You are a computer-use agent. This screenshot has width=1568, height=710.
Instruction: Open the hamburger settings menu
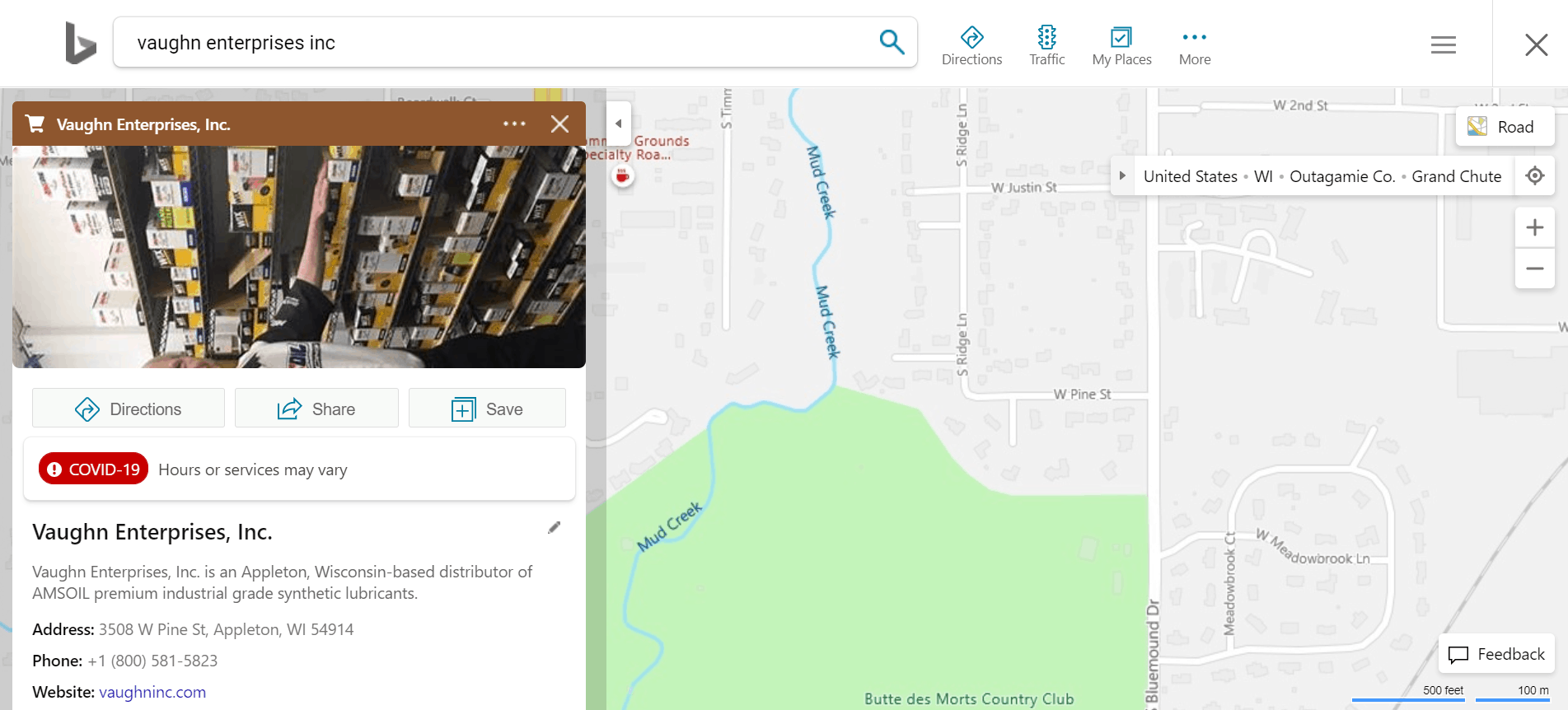click(1443, 44)
